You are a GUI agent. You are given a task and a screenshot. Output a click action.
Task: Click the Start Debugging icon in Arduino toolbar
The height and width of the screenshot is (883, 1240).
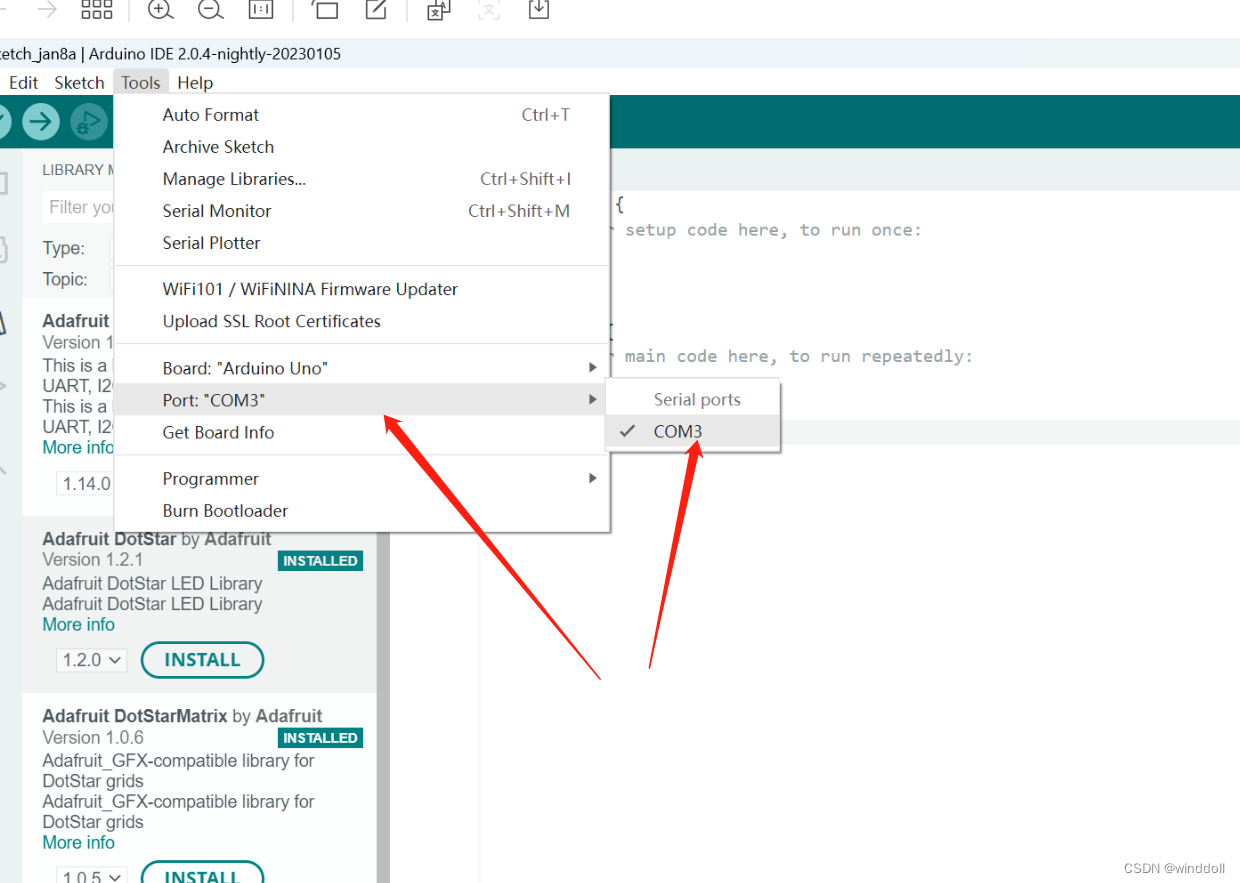tap(88, 122)
